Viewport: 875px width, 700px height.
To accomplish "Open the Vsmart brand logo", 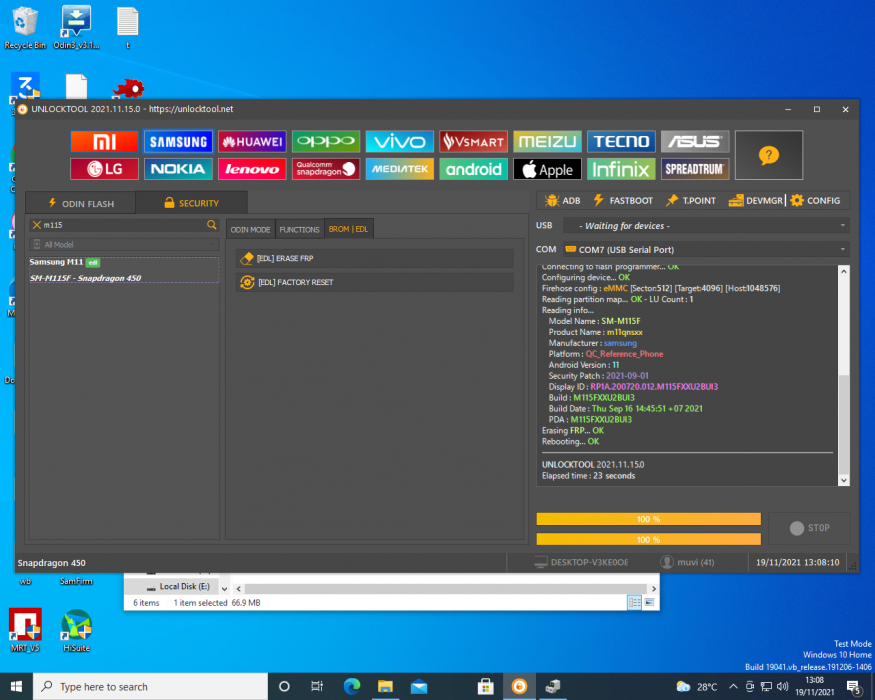I will click(x=473, y=142).
